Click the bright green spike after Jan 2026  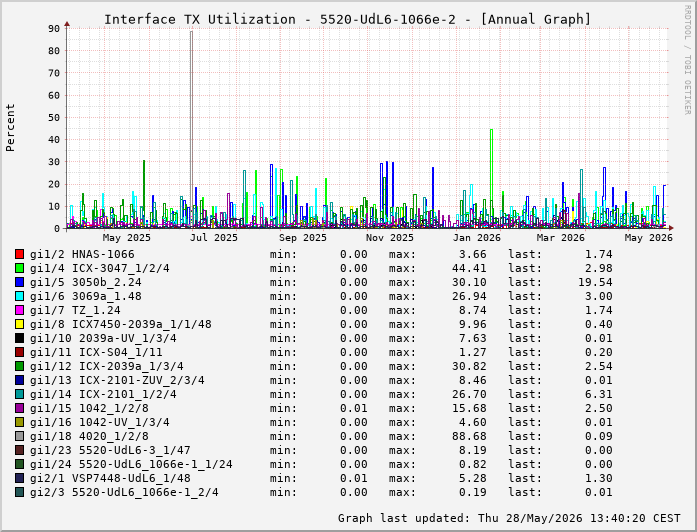pyautogui.click(x=491, y=178)
